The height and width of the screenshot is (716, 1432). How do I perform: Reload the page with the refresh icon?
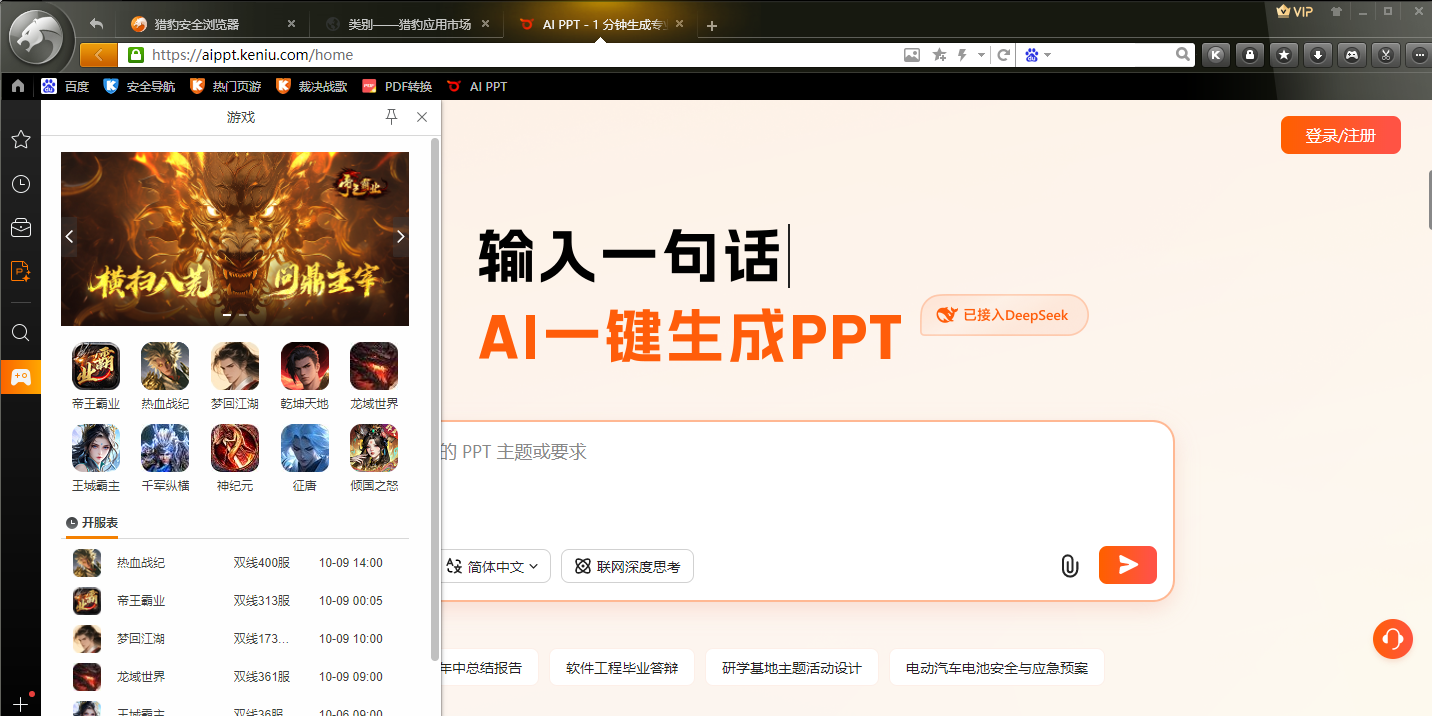(1004, 55)
